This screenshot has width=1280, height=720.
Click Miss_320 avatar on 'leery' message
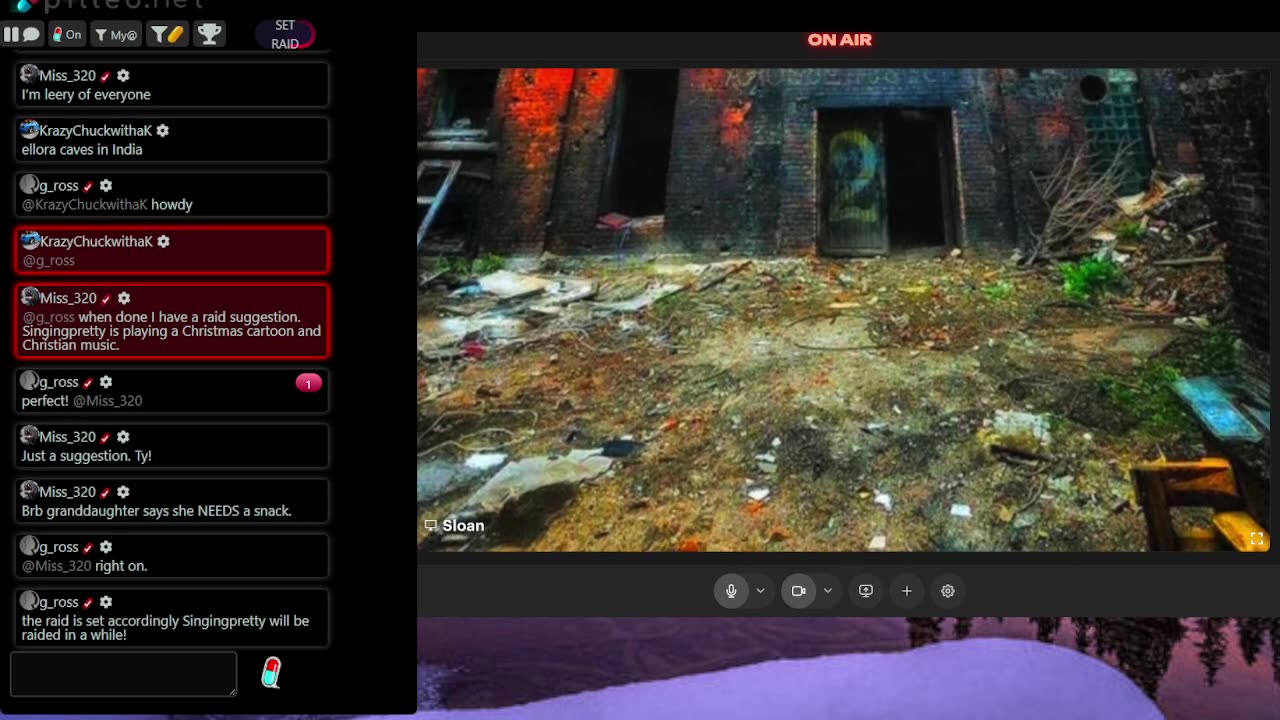click(x=29, y=74)
